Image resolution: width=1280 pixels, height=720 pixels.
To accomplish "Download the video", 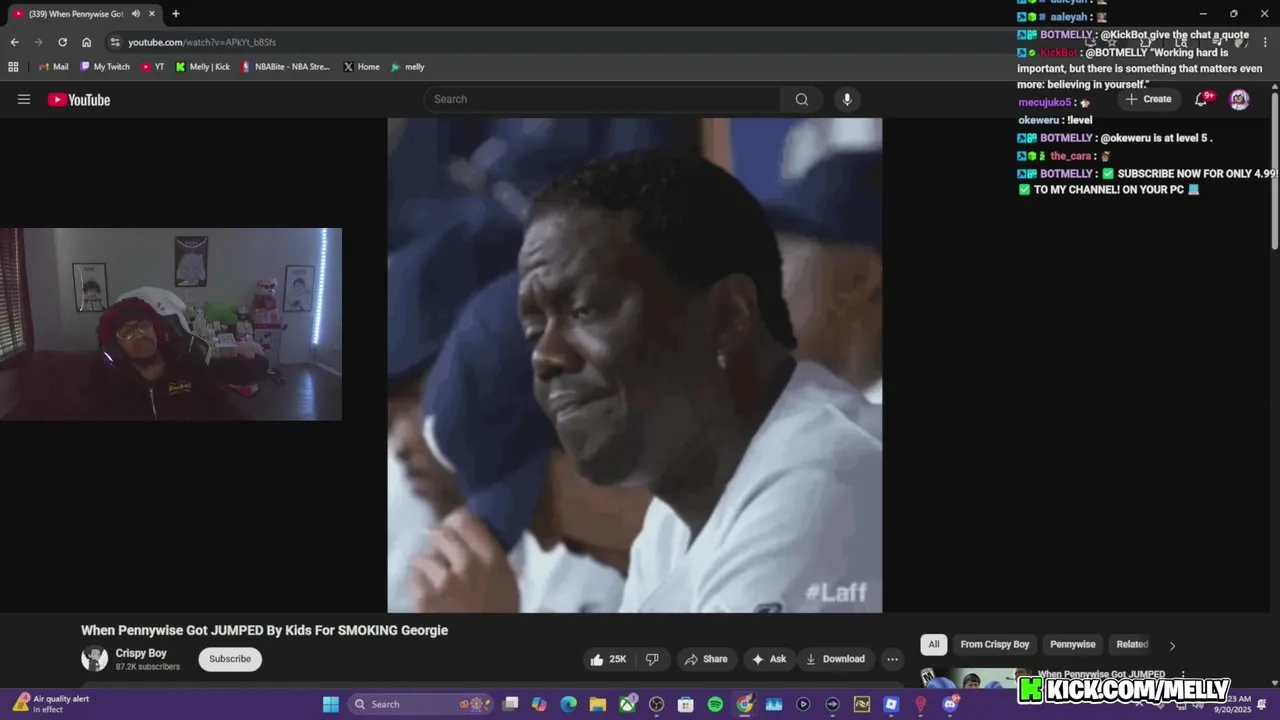I will pyautogui.click(x=835, y=659).
